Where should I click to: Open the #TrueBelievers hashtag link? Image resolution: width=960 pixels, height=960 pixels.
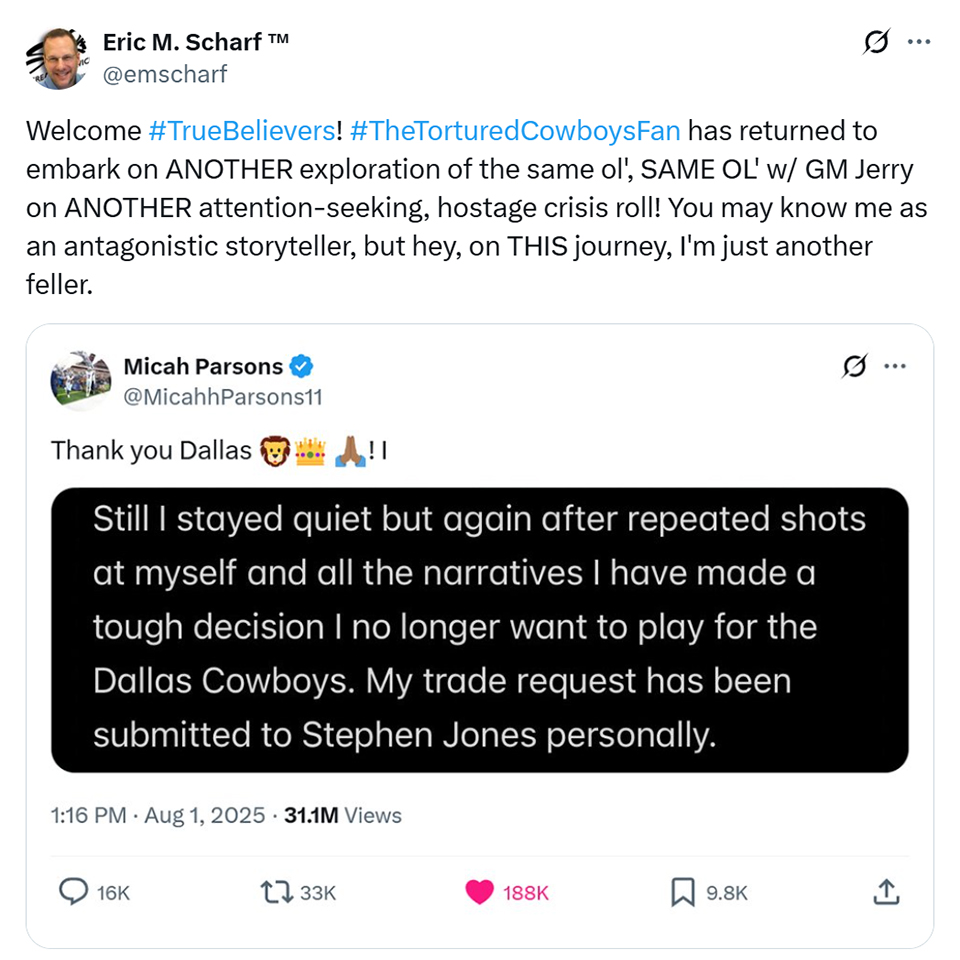(x=240, y=131)
